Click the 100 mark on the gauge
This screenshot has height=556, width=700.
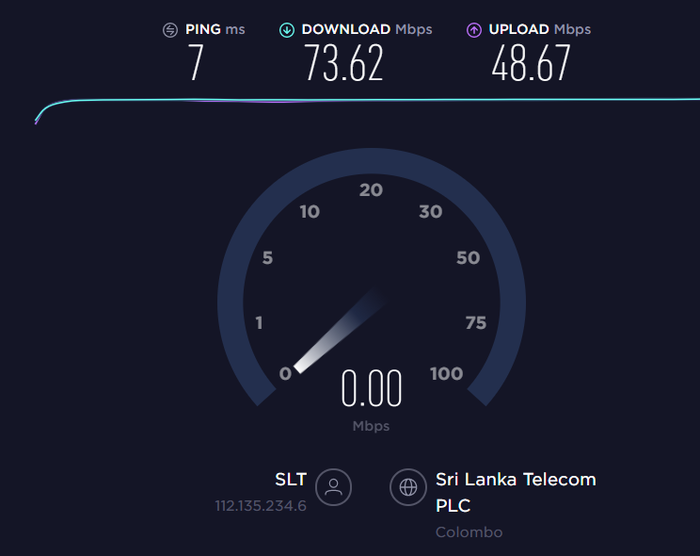click(x=446, y=374)
